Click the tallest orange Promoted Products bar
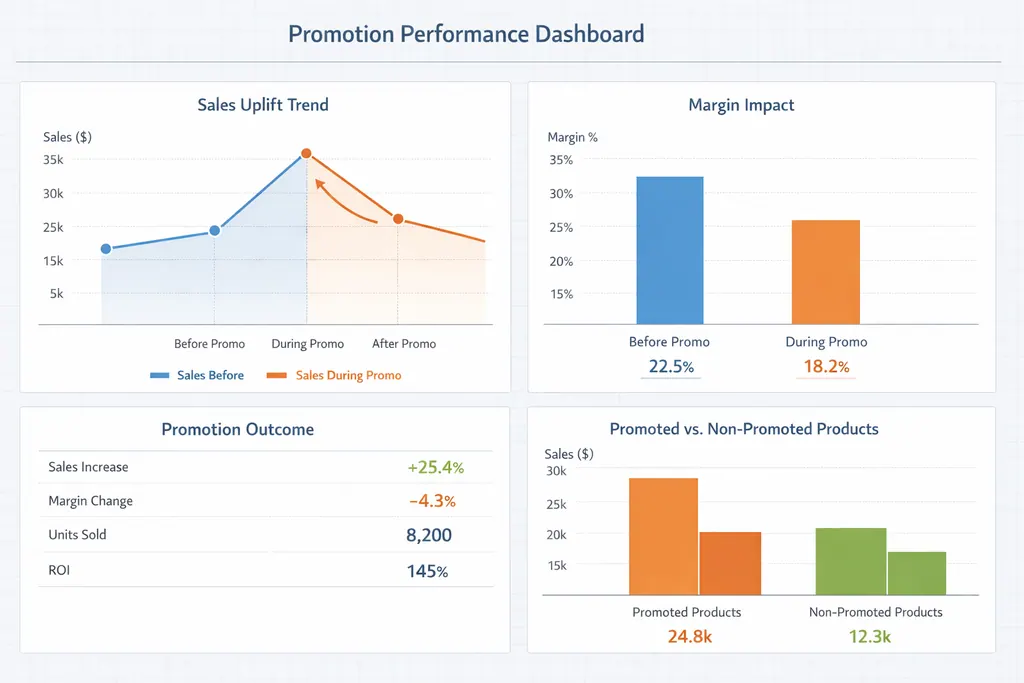Image resolution: width=1024 pixels, height=683 pixels. tap(663, 537)
